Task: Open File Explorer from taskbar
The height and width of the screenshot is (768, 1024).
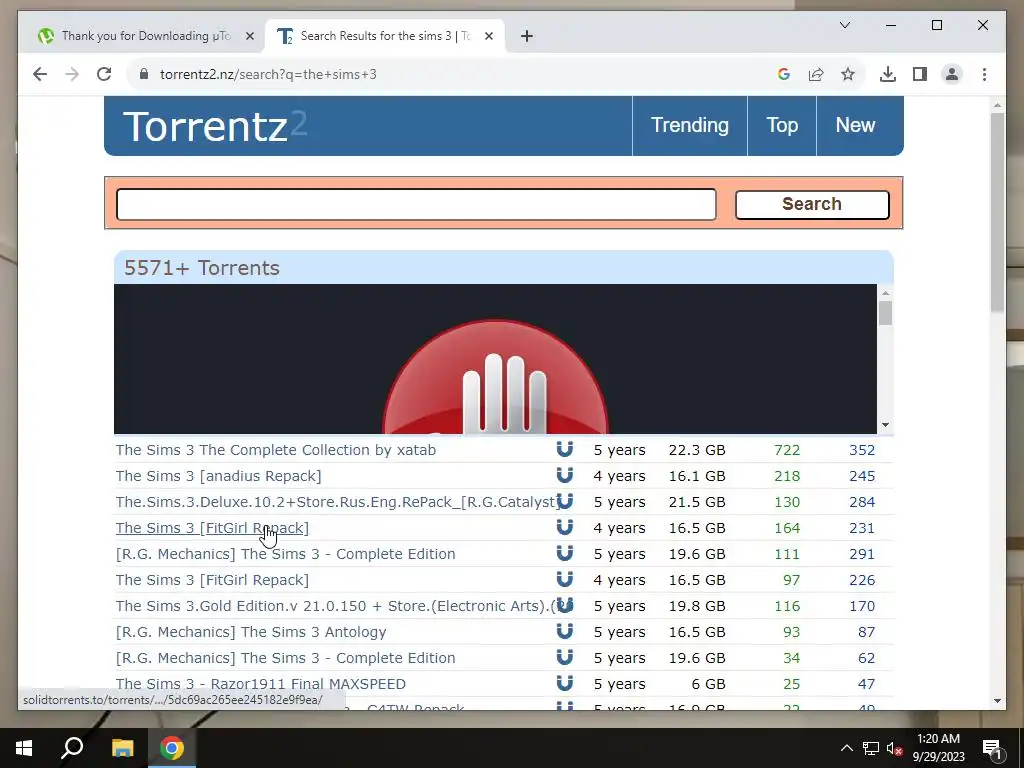Action: (122, 748)
